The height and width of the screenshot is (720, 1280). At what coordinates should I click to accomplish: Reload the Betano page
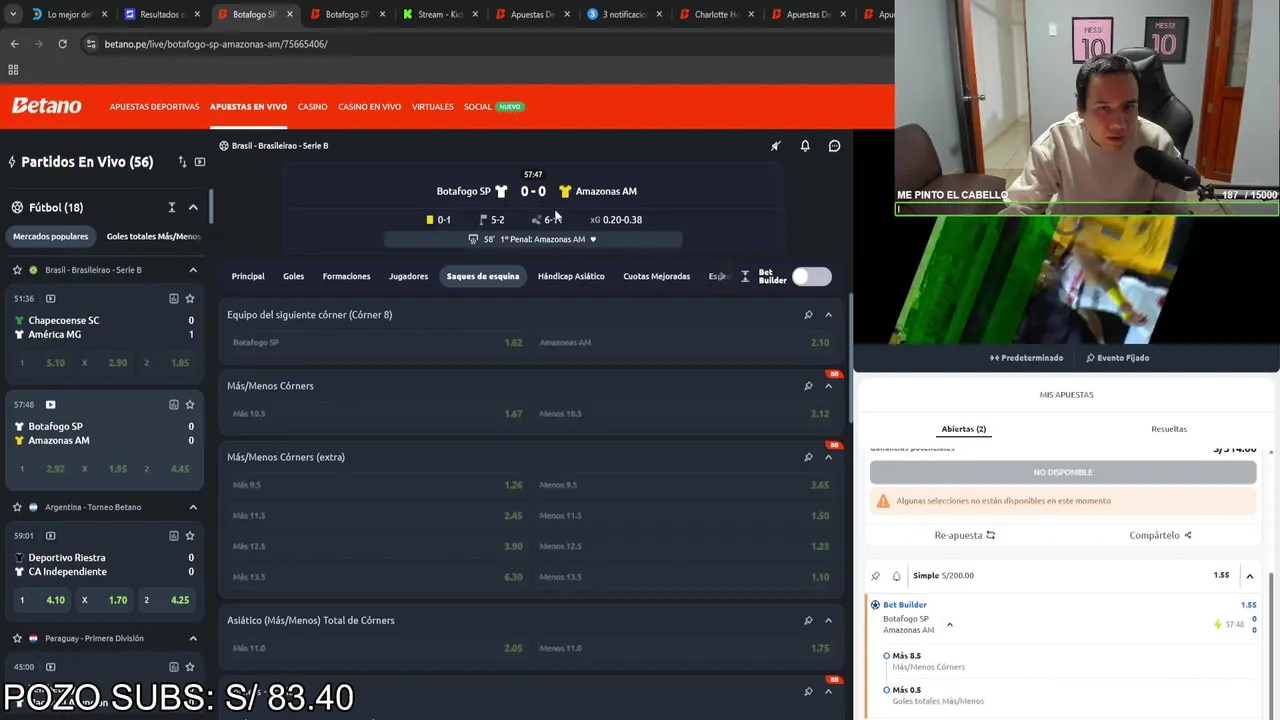(x=62, y=44)
